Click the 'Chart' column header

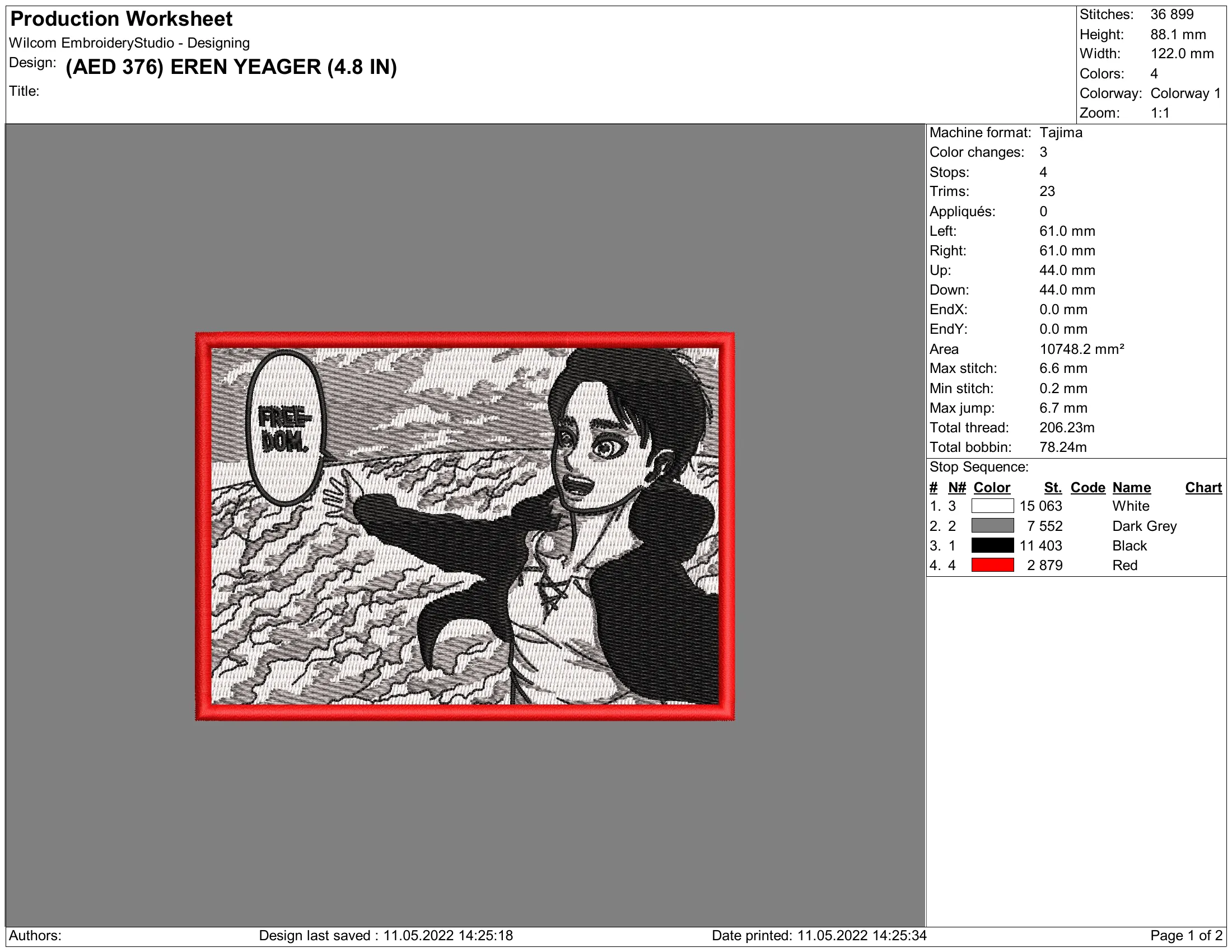pyautogui.click(x=1203, y=487)
